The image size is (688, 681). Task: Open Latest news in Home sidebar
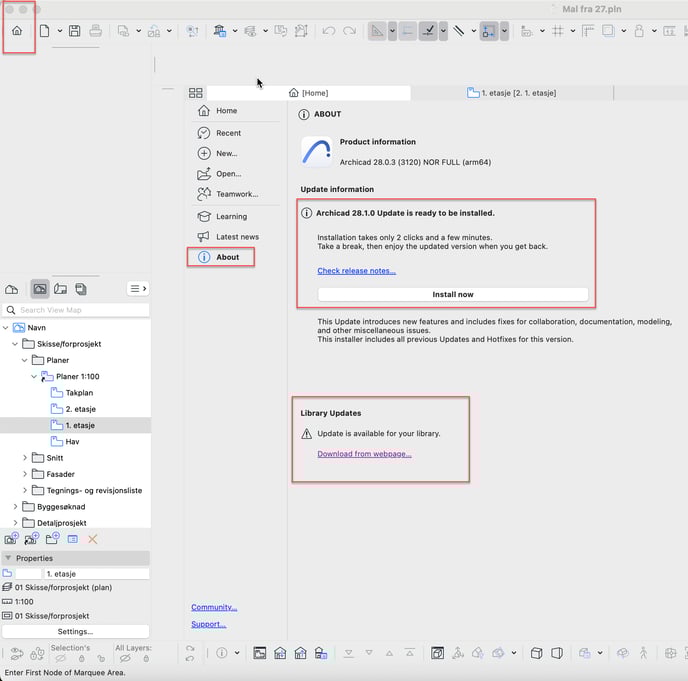point(228,237)
